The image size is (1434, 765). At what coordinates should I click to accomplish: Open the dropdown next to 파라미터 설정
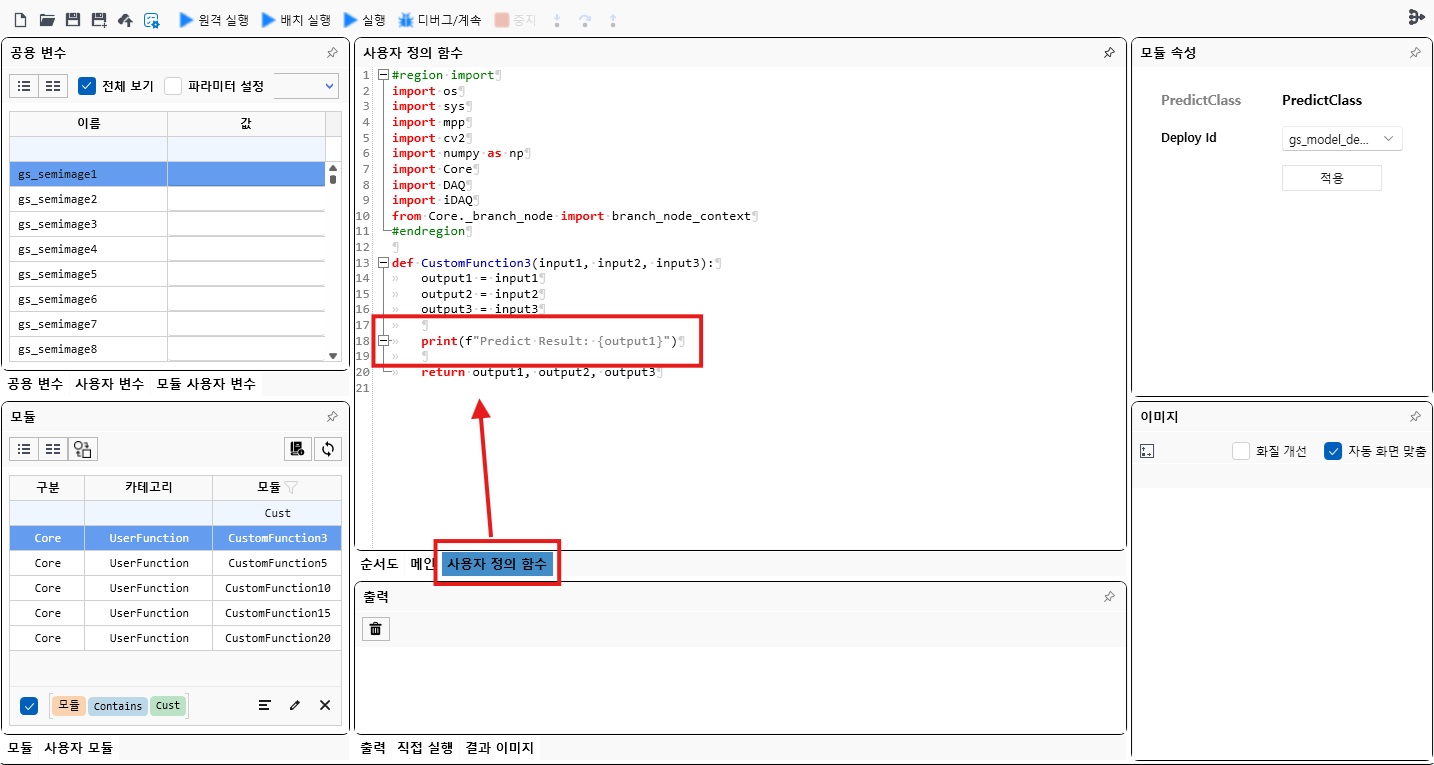307,85
